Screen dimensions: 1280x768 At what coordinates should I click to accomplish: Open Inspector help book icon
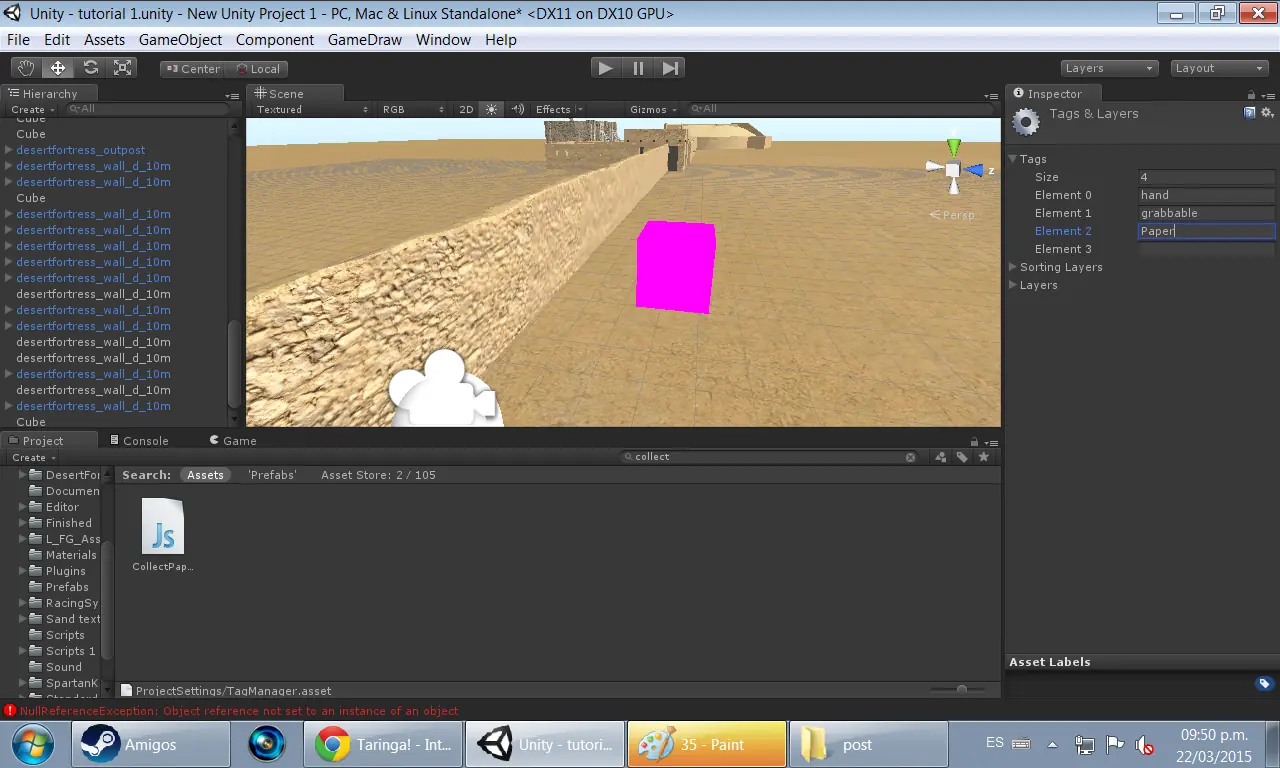(x=1250, y=113)
